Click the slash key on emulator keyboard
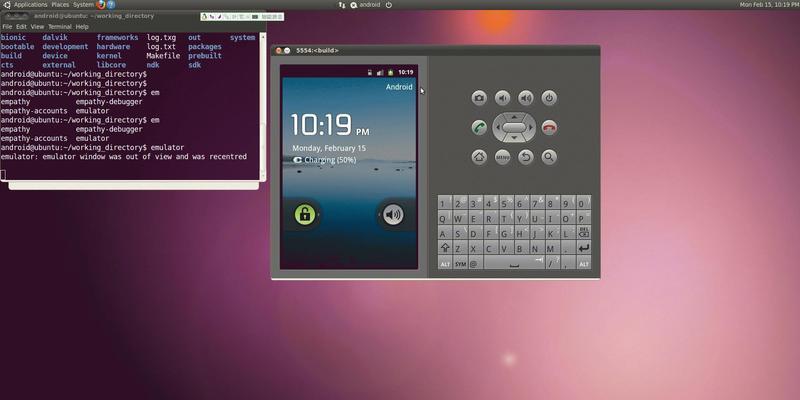Viewport: 800px width, 400px height. (552, 263)
